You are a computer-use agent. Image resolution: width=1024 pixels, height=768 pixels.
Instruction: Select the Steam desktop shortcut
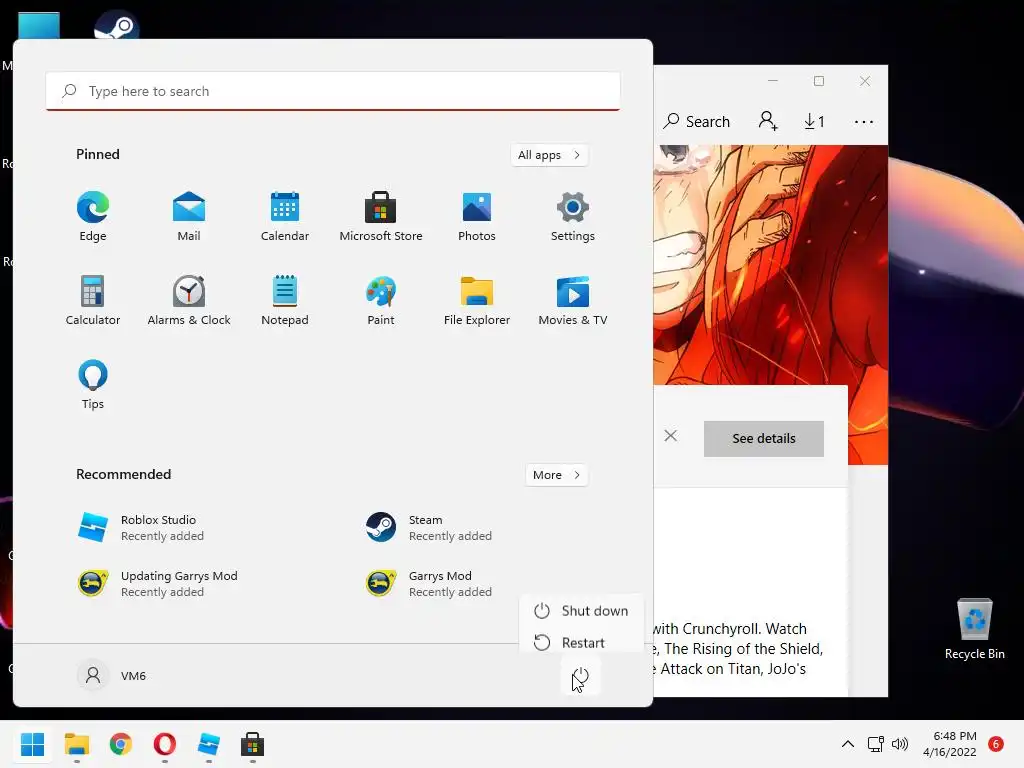(116, 25)
